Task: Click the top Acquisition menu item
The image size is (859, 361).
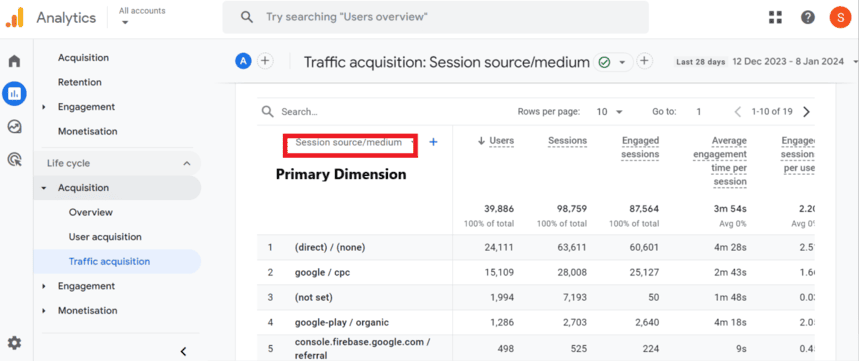Action: (x=83, y=58)
